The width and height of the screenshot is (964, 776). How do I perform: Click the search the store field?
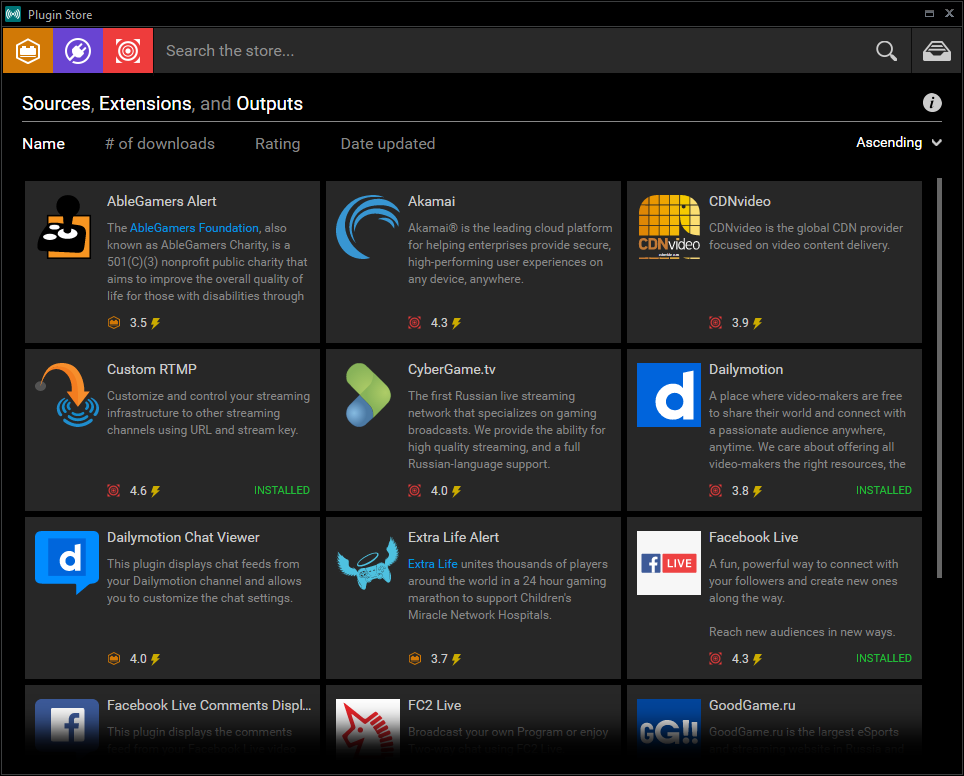tap(513, 50)
